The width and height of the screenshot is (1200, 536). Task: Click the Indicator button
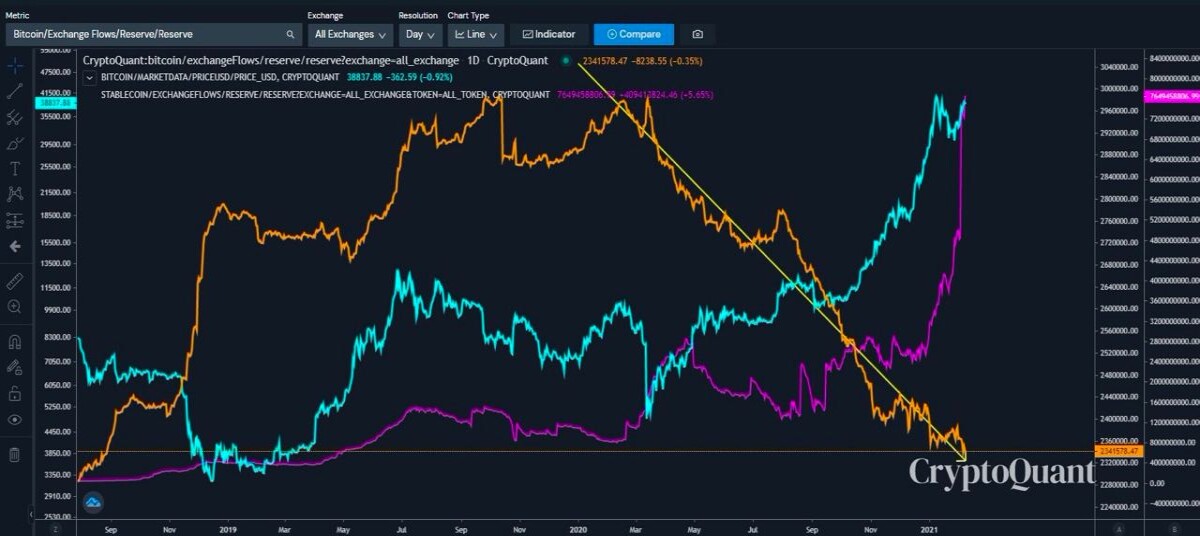(x=548, y=34)
